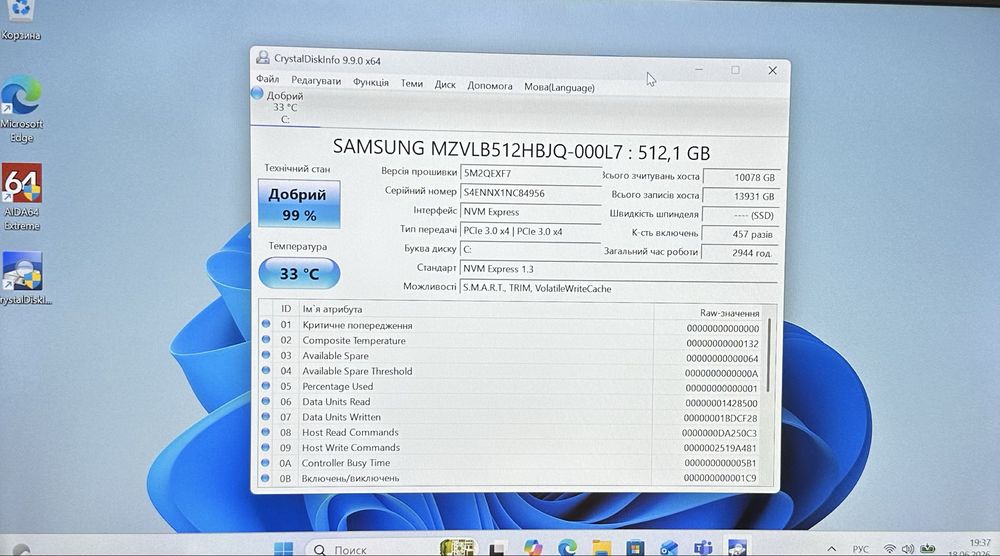
Task: Open the Допомога menu
Action: point(489,85)
